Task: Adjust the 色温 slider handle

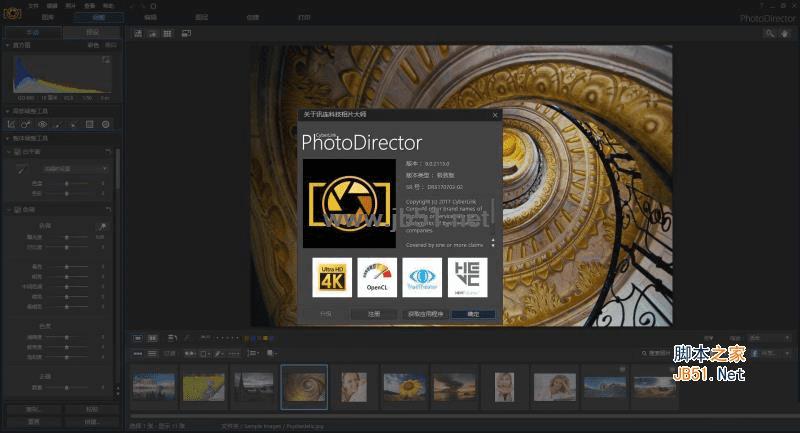Action: pyautogui.click(x=66, y=183)
